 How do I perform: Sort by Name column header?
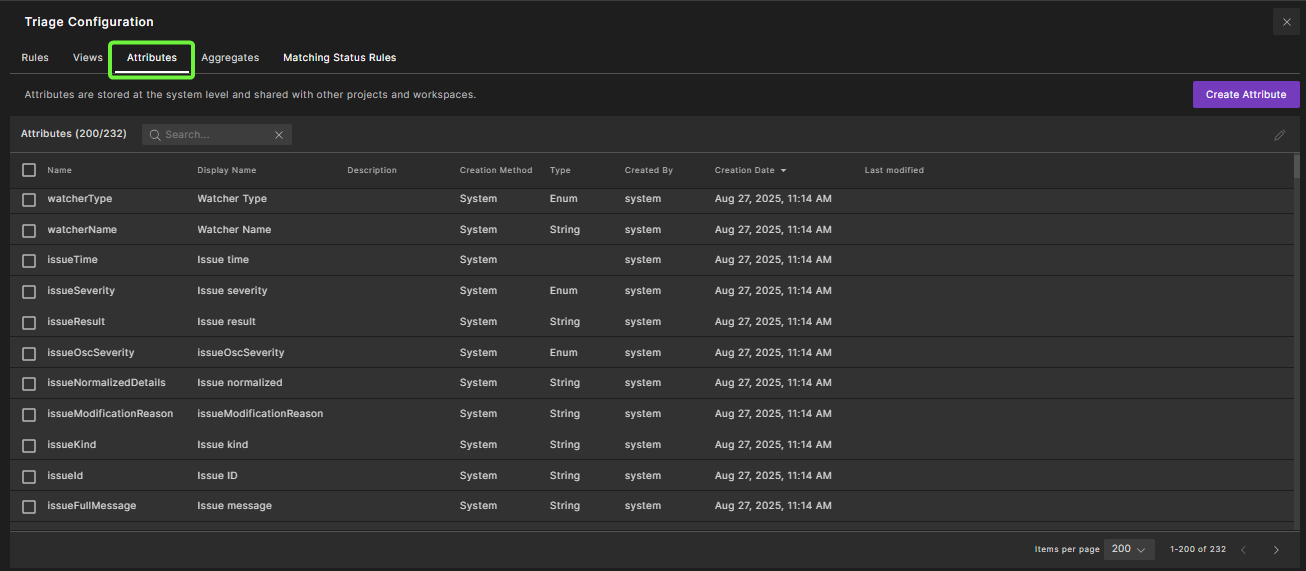[59, 171]
